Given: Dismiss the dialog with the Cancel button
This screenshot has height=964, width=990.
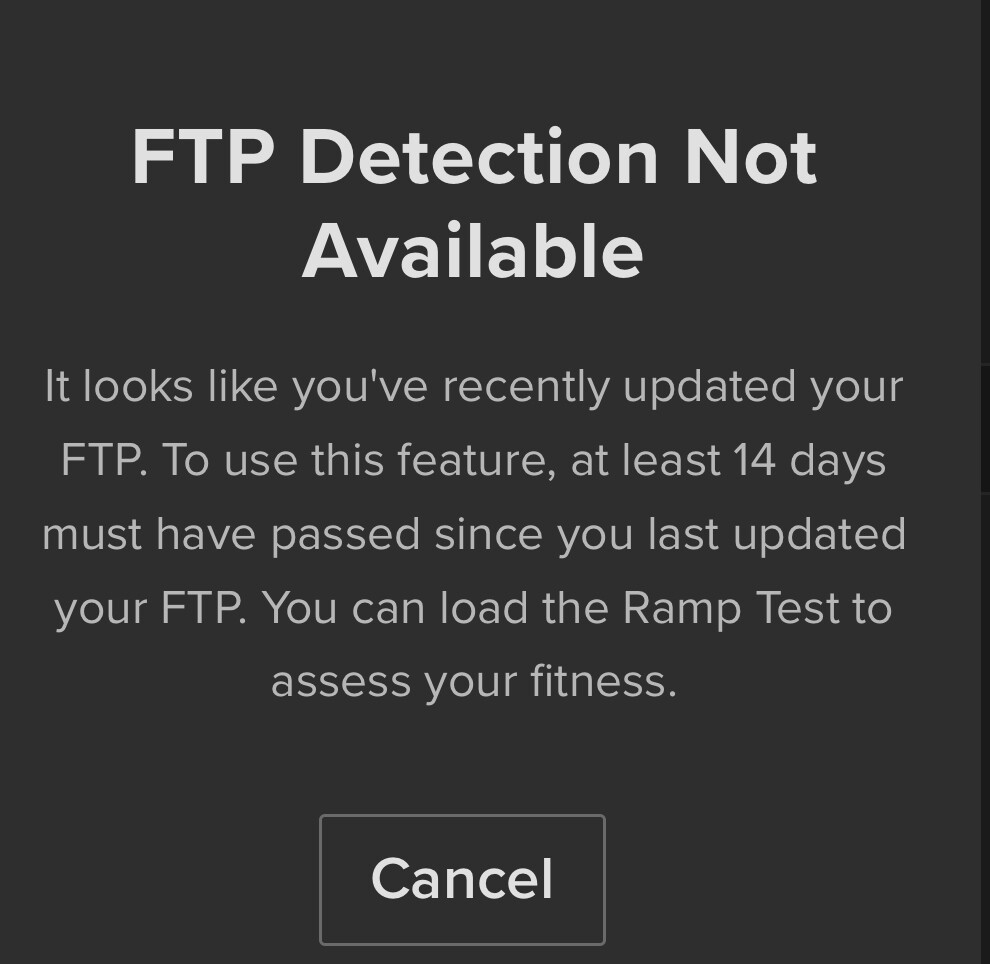Looking at the screenshot, I should pos(462,879).
